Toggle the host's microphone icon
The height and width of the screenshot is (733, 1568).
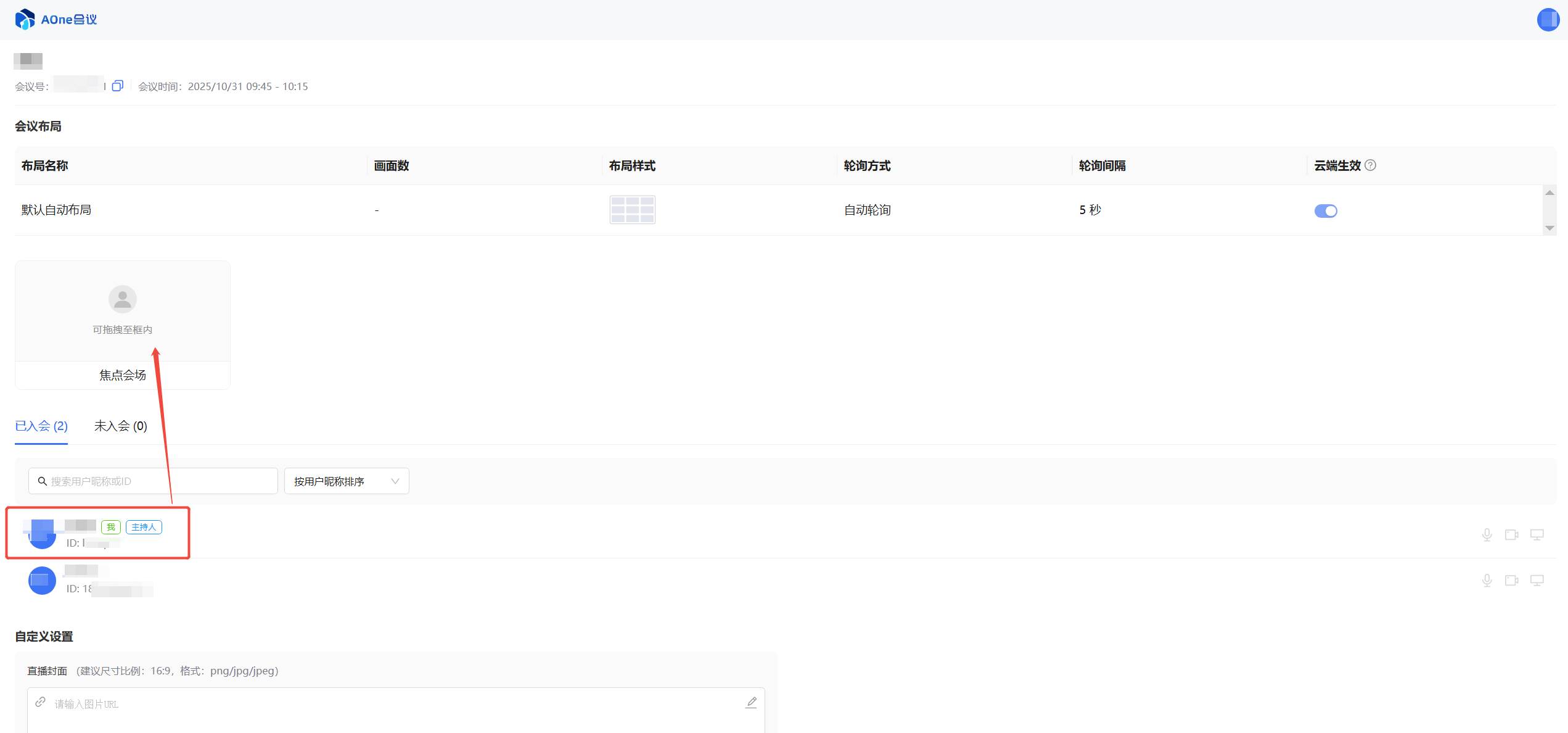1487,535
